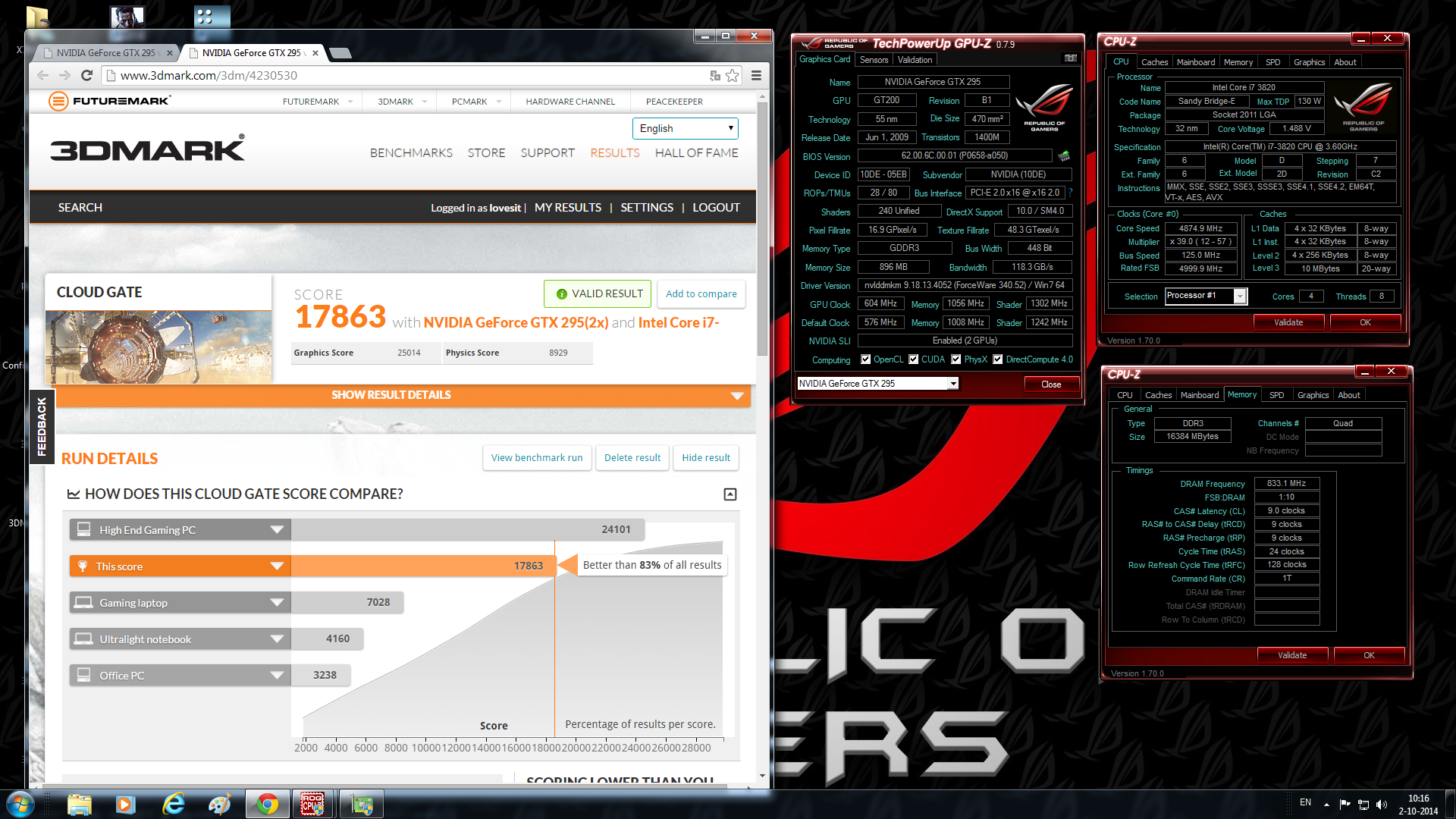Switch to Caches tab in upper CPU-Z window
This screenshot has height=819, width=1456.
1154,62
